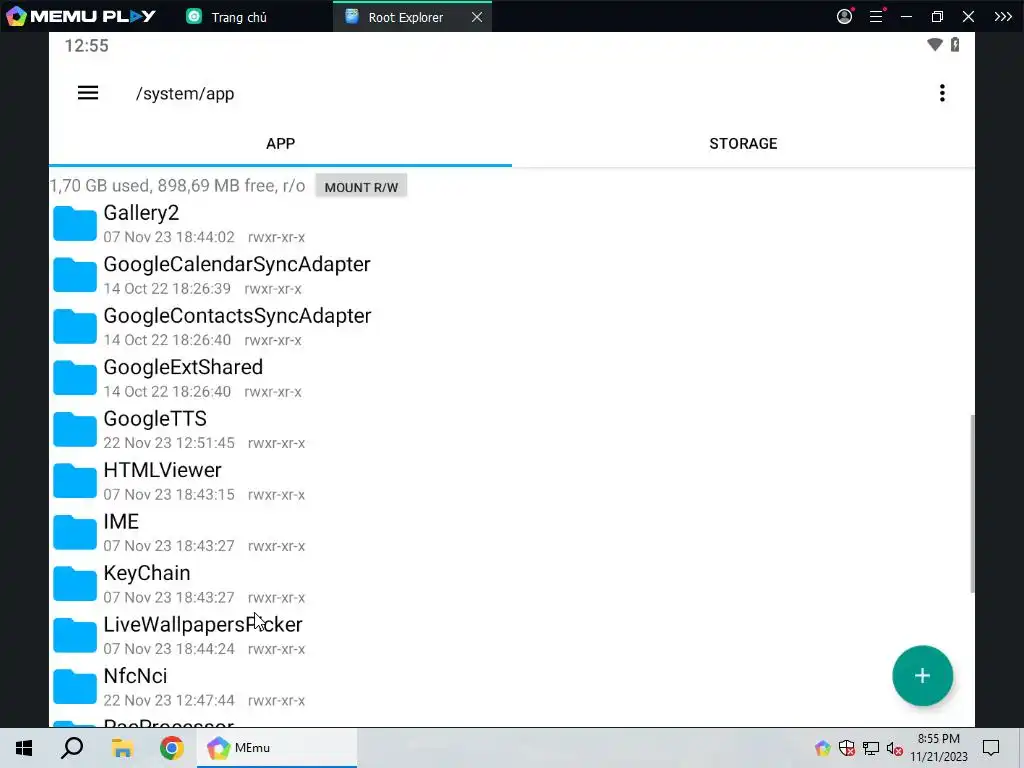Select the Gallery2 folder name
Screen dimensions: 1024x768
[x=141, y=213]
